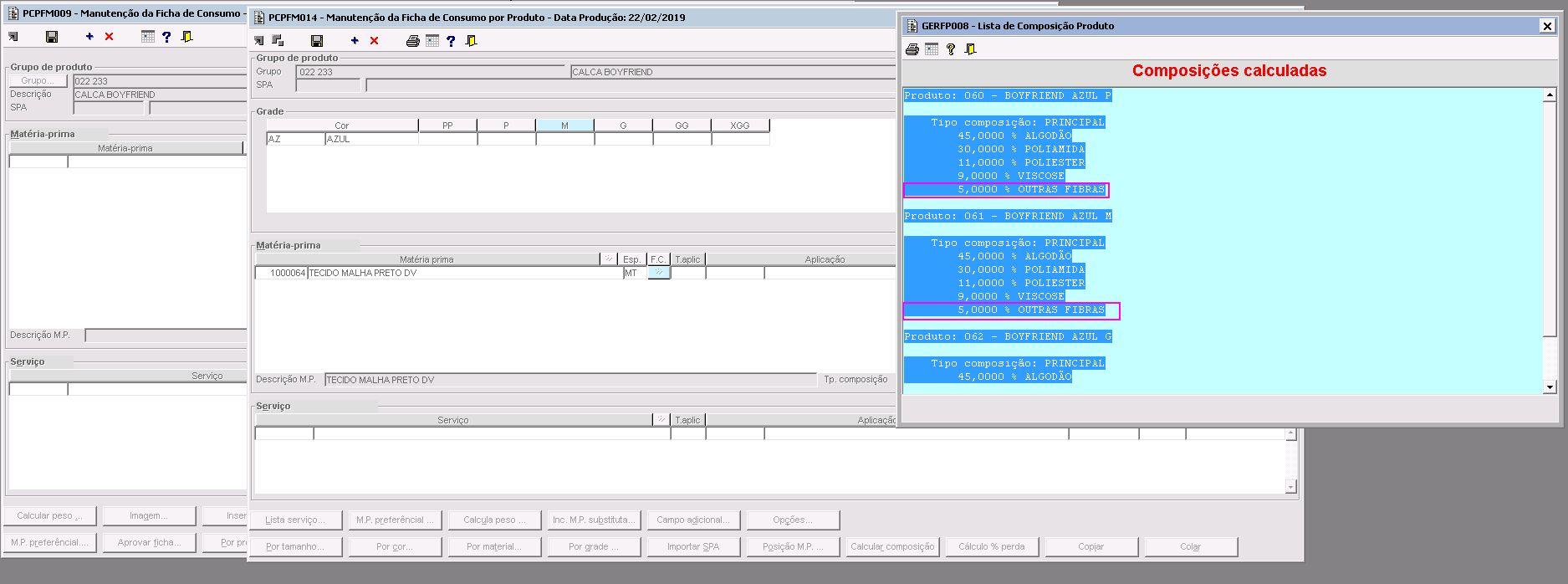Click F.C. lookup button in TECIDO MALHA row
Image resolution: width=1568 pixels, height=584 pixels.
[659, 273]
